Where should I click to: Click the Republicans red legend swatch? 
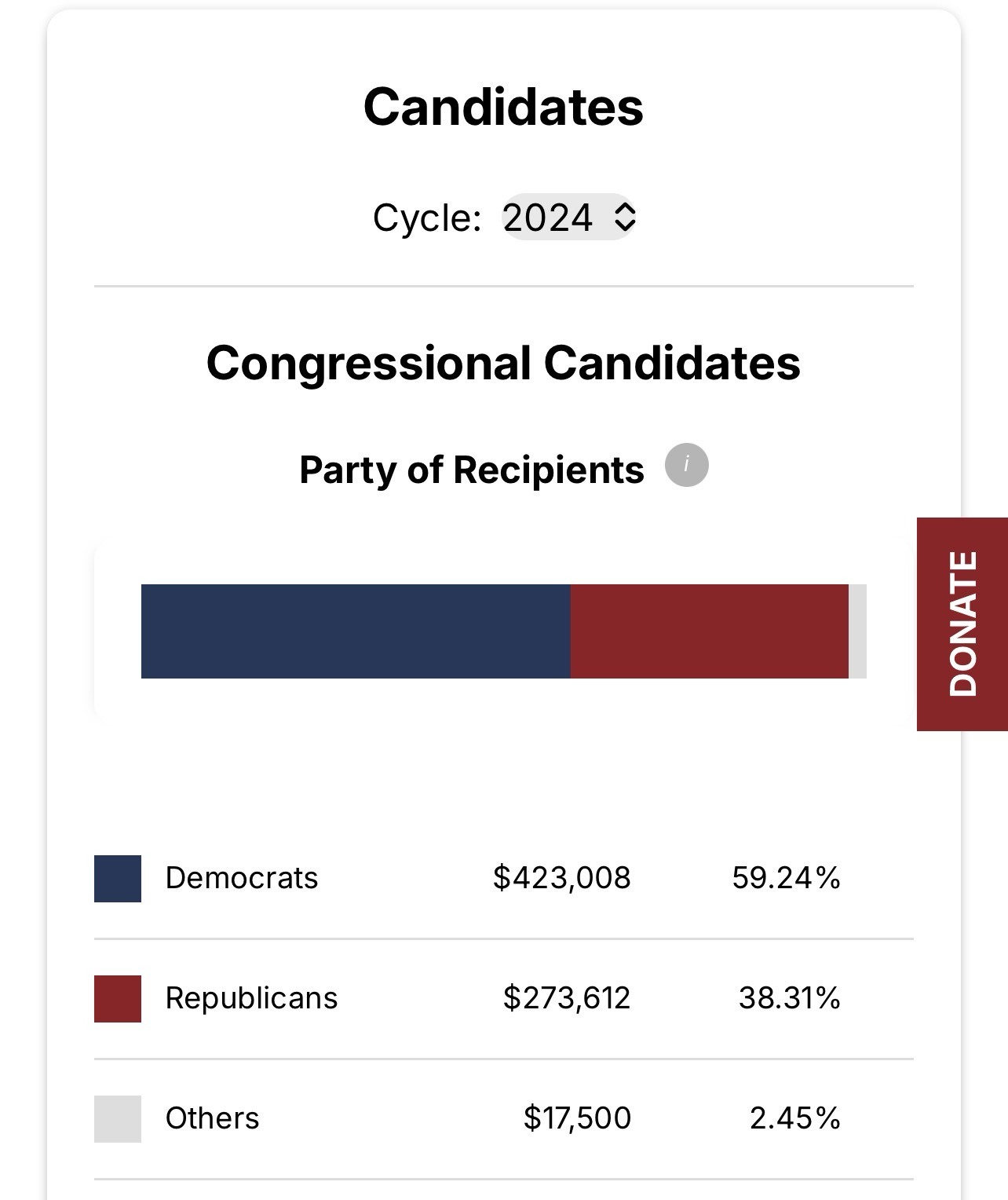118,999
